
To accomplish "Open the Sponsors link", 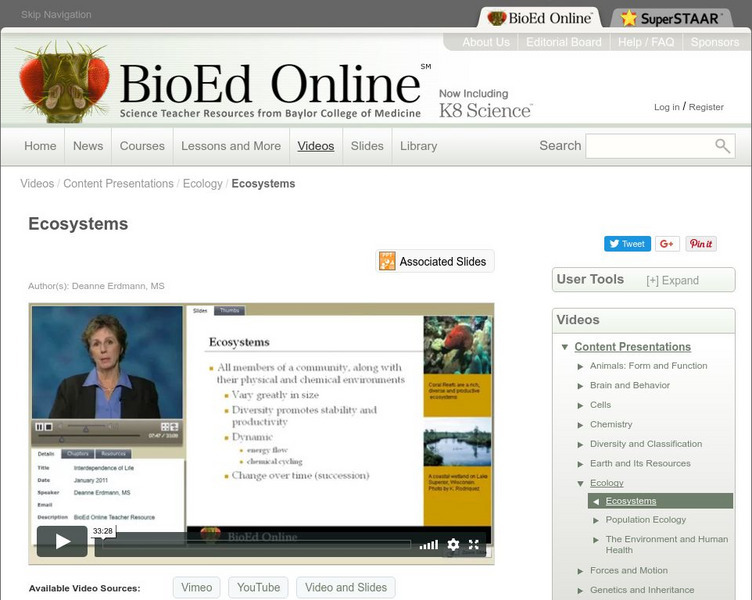I will point(715,42).
